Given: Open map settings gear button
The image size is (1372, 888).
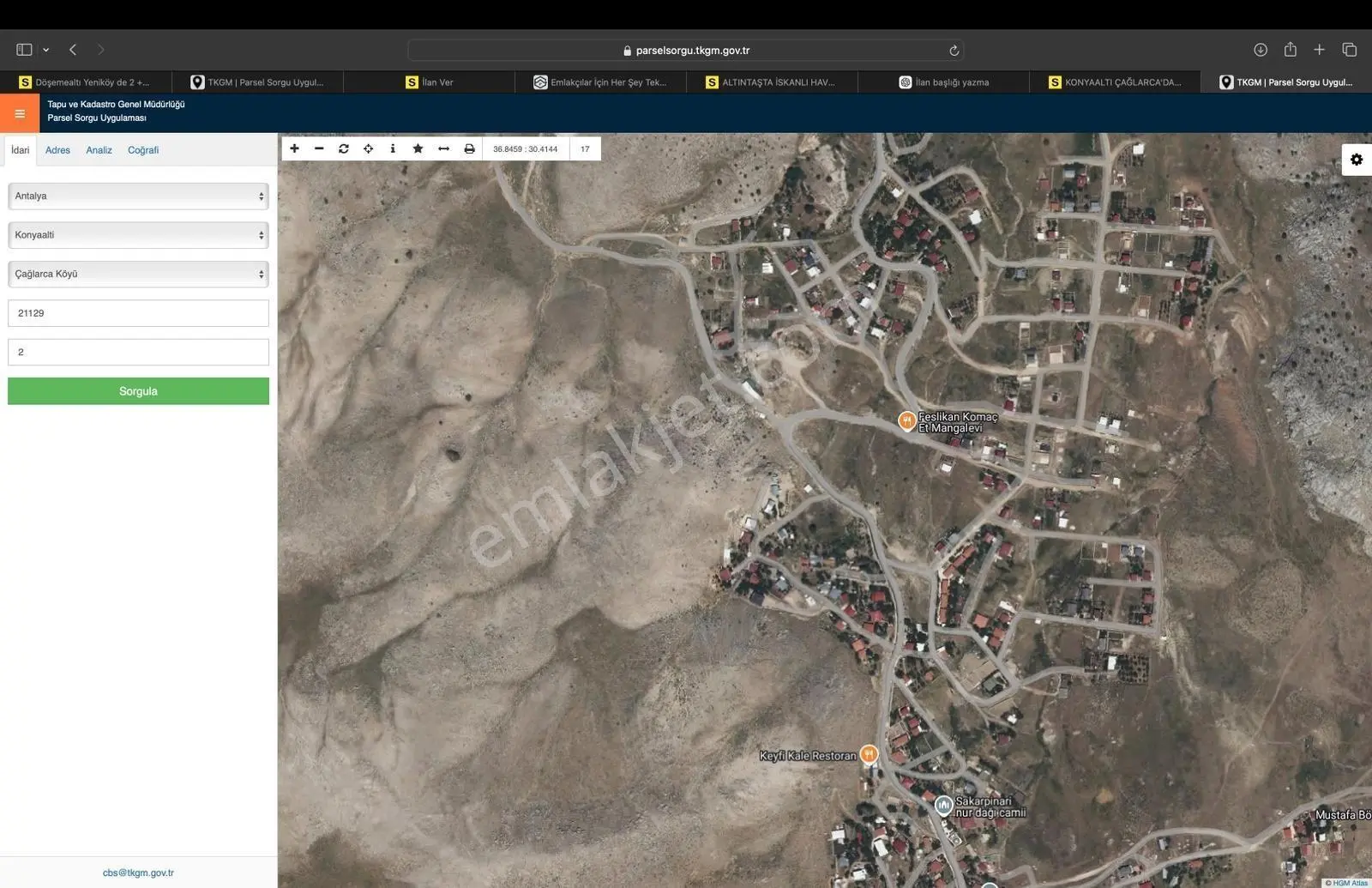Looking at the screenshot, I should point(1357,160).
